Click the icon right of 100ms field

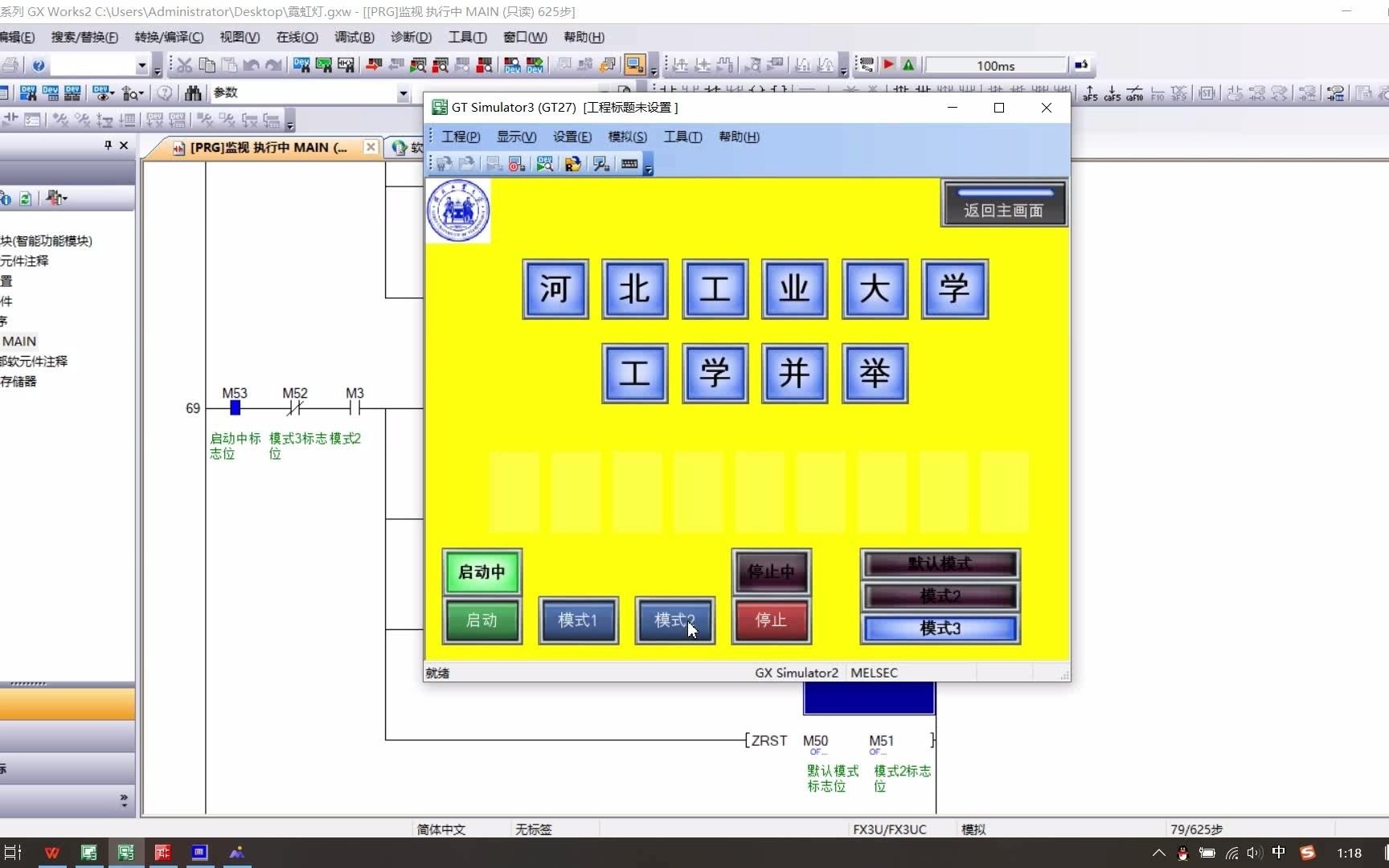1081,65
